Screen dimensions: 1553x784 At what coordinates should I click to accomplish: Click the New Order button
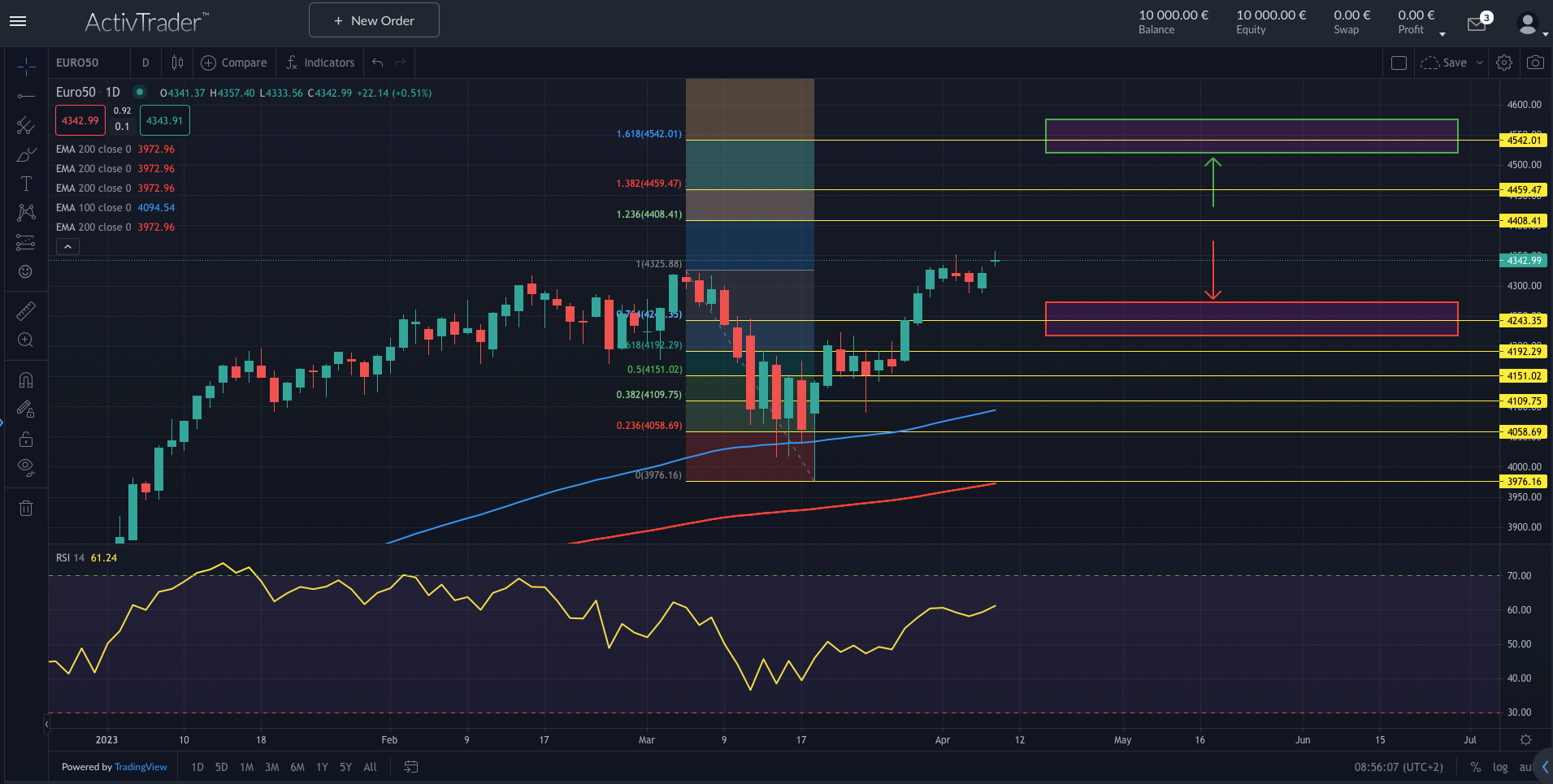374,19
